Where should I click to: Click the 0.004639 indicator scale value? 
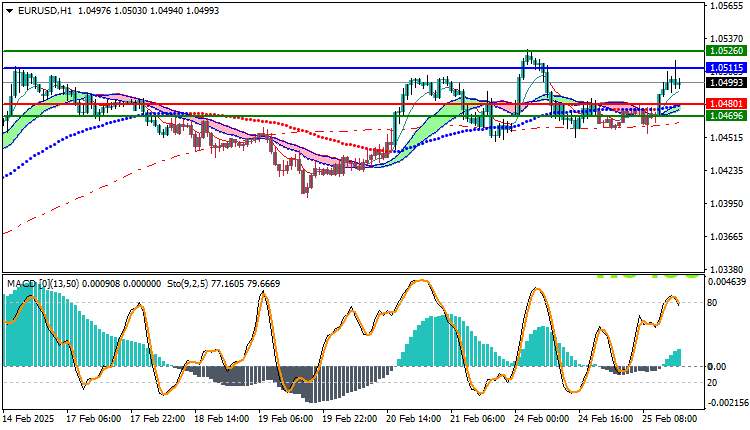click(x=726, y=281)
